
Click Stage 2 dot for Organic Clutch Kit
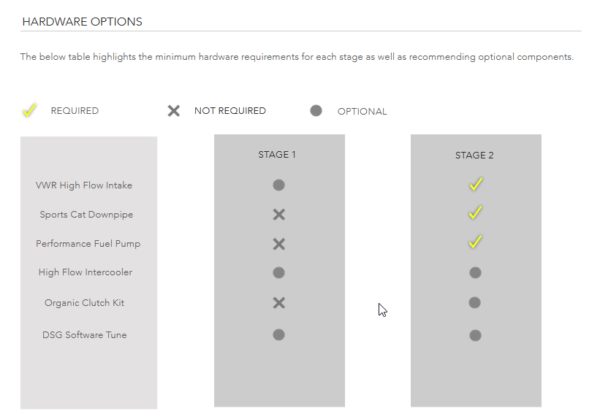474,303
